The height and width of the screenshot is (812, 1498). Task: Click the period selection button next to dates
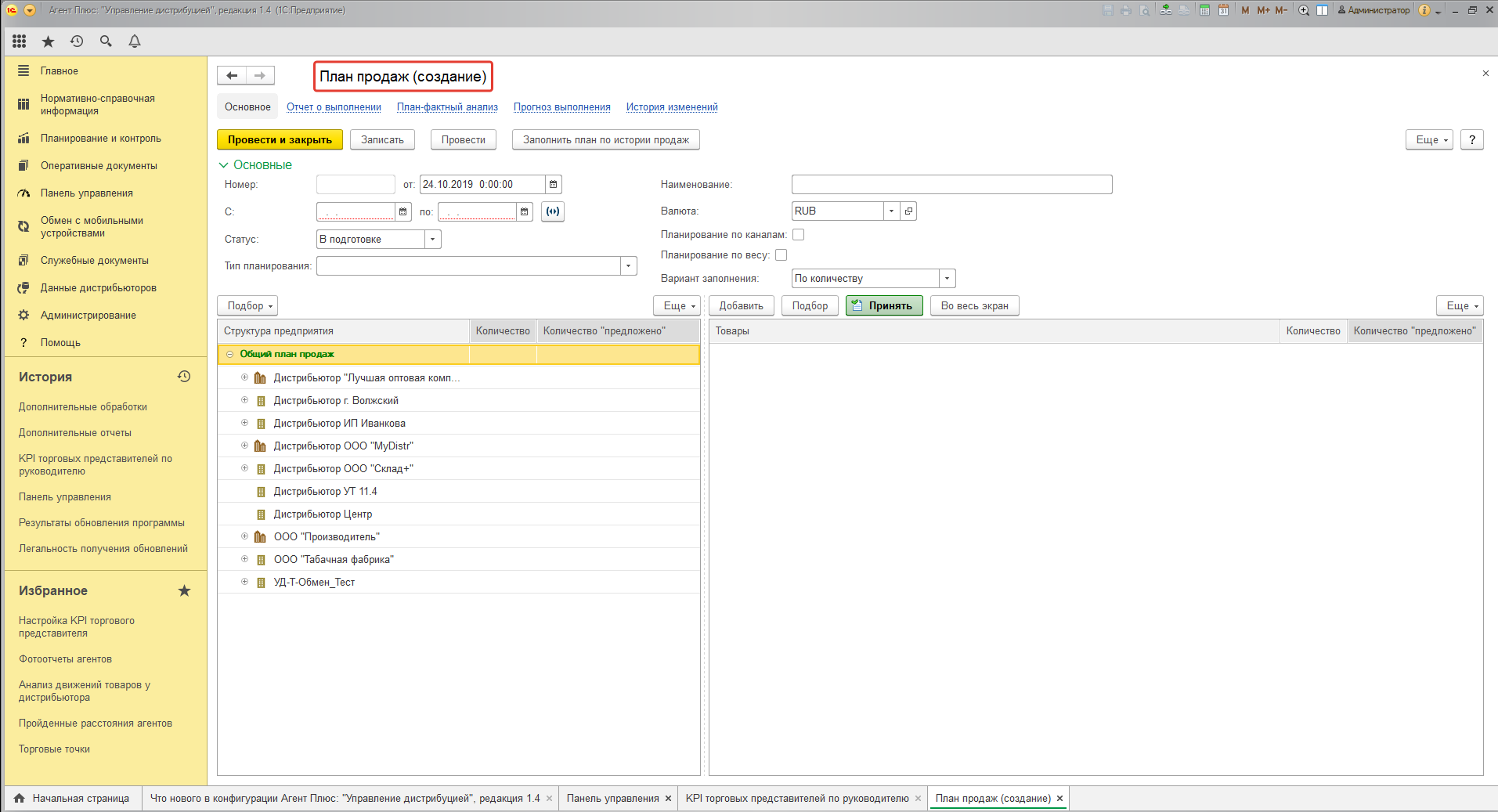pos(553,211)
